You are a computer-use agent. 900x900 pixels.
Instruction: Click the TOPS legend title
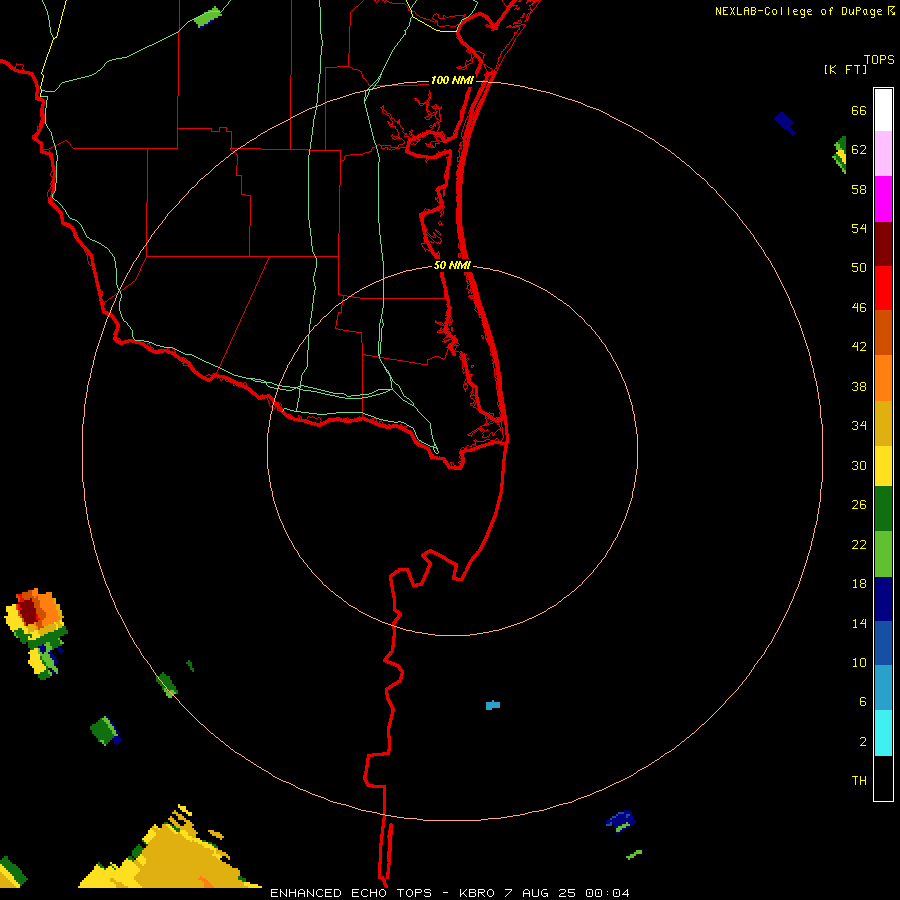(879, 59)
